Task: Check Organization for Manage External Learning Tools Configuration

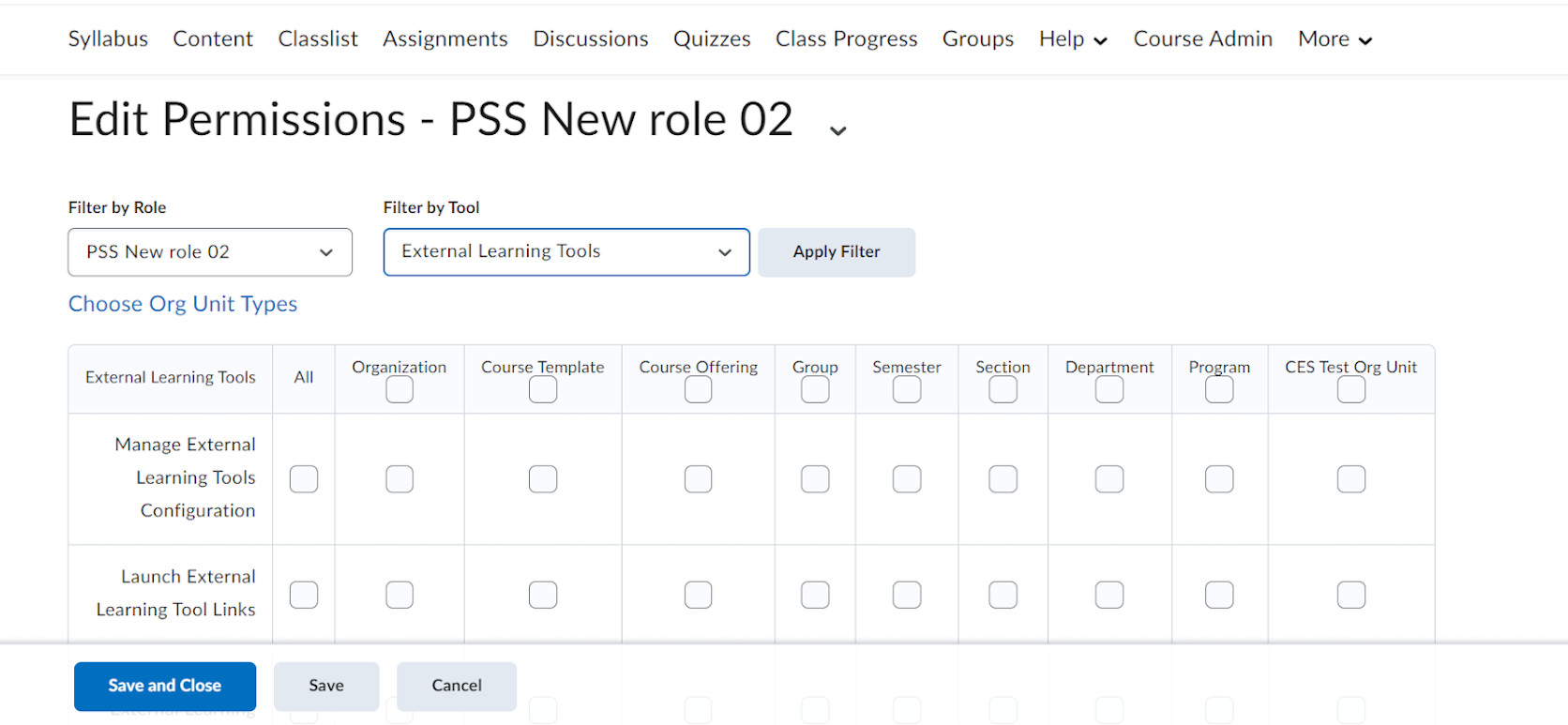Action: click(x=400, y=479)
